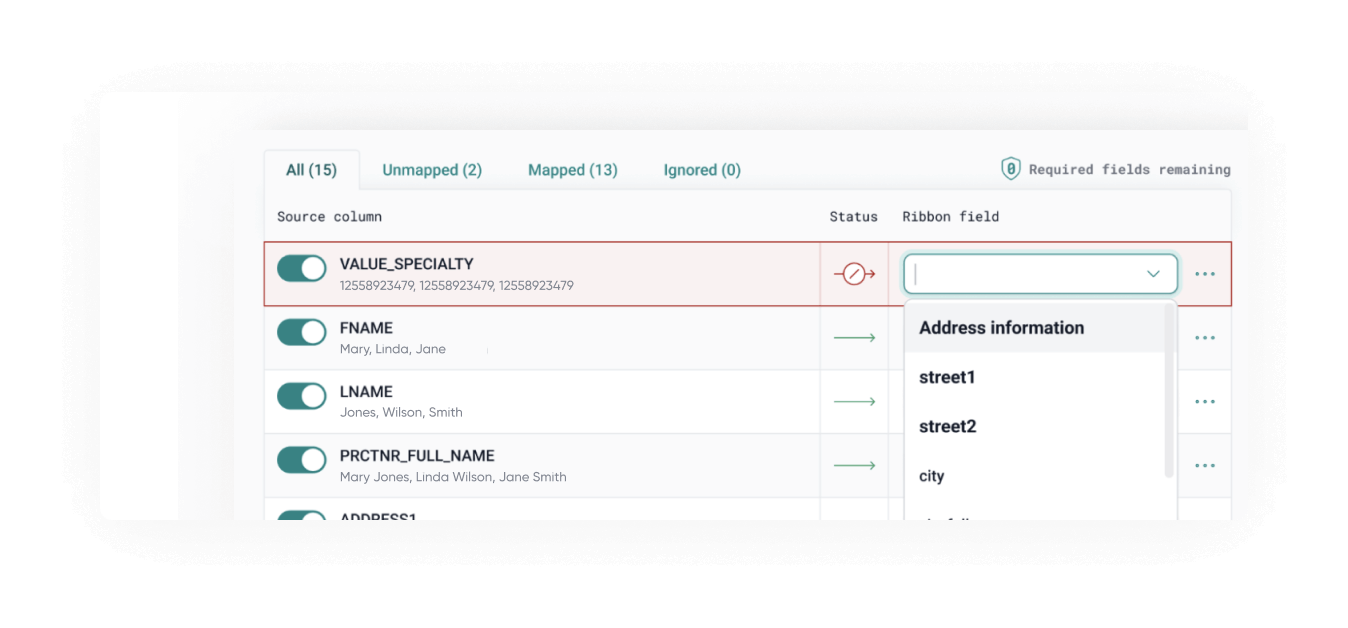
Task: Click the Status column header
Action: 853,216
